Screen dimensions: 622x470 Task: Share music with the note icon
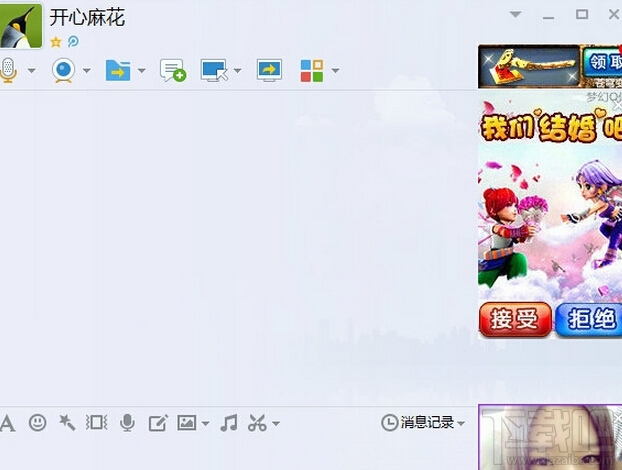pyautogui.click(x=229, y=423)
